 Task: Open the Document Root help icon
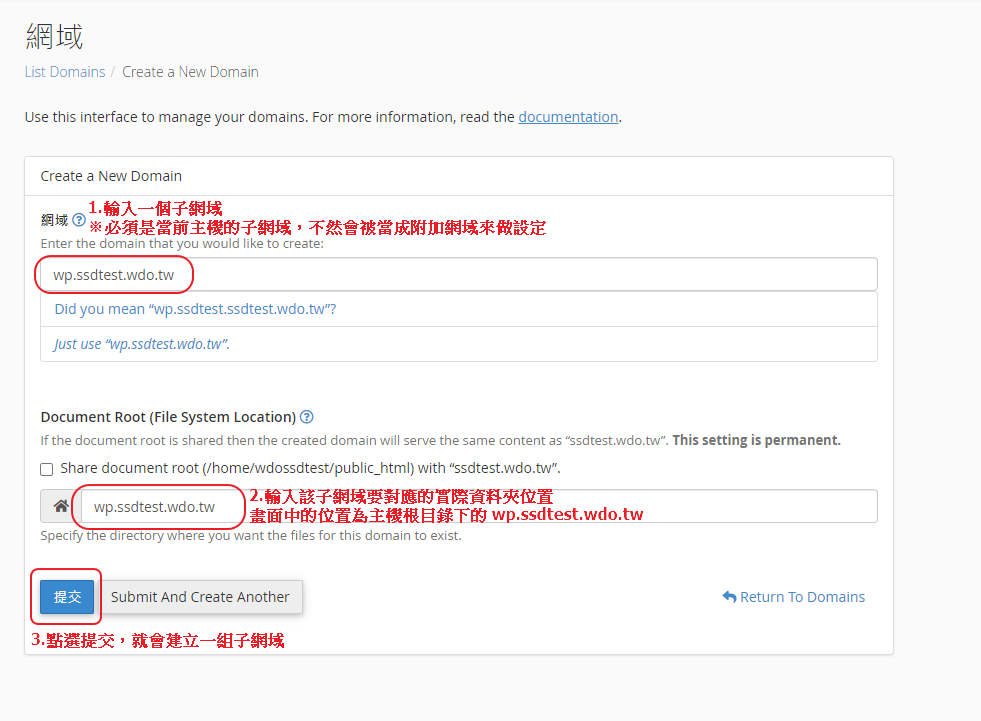(307, 417)
